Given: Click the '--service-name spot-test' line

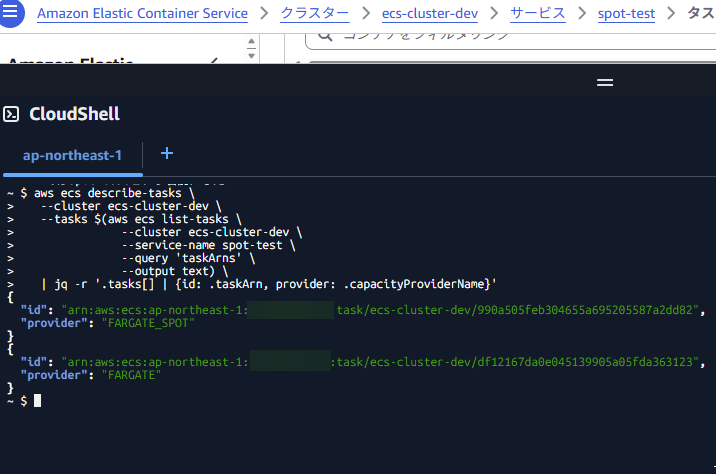Looking at the screenshot, I should (x=208, y=245).
